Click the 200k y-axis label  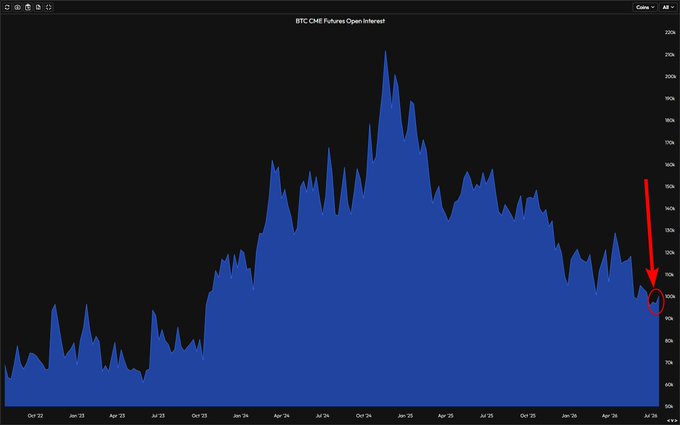pyautogui.click(x=670, y=77)
